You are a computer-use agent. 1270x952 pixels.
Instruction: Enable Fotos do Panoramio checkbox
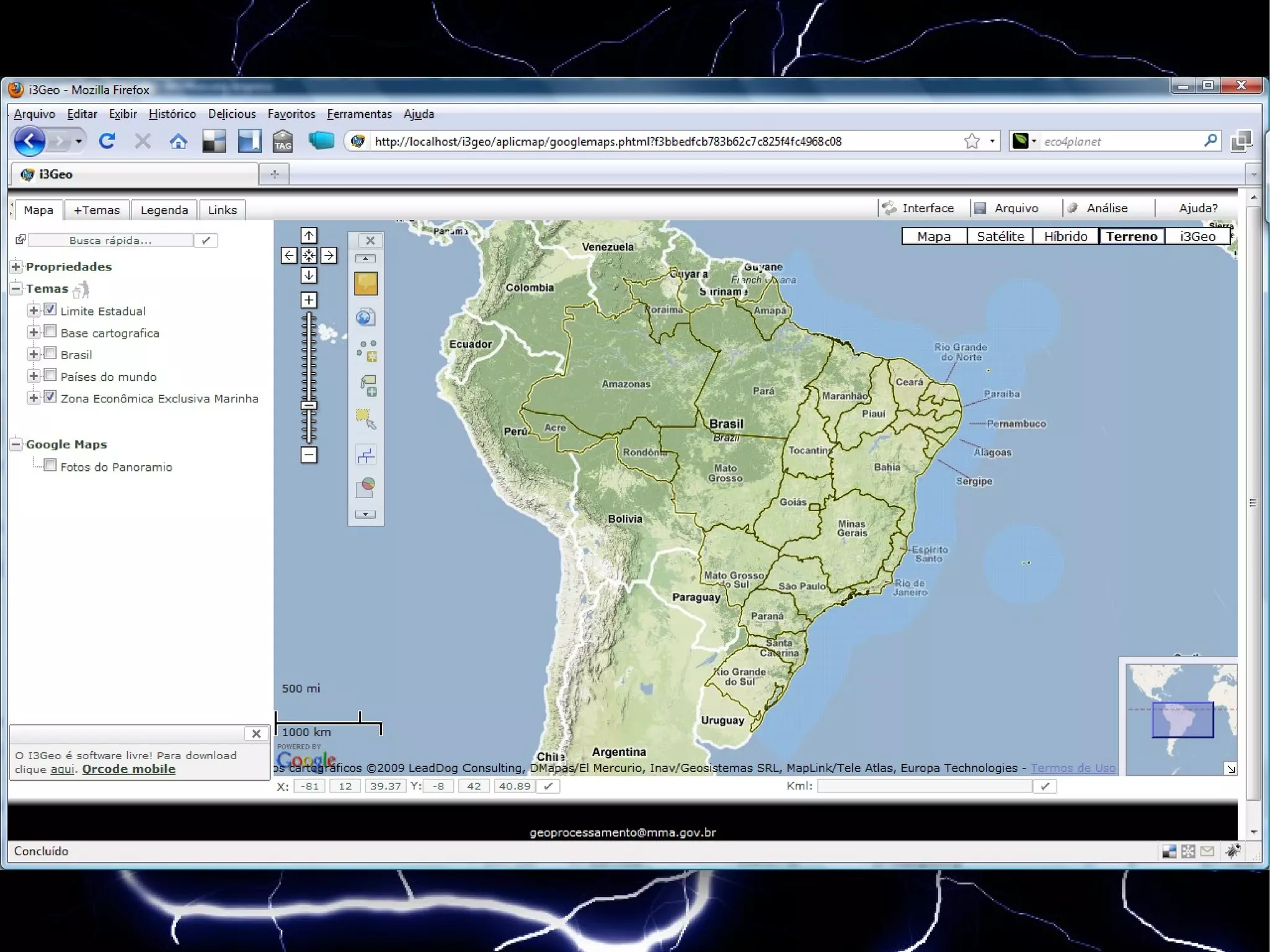tap(50, 465)
